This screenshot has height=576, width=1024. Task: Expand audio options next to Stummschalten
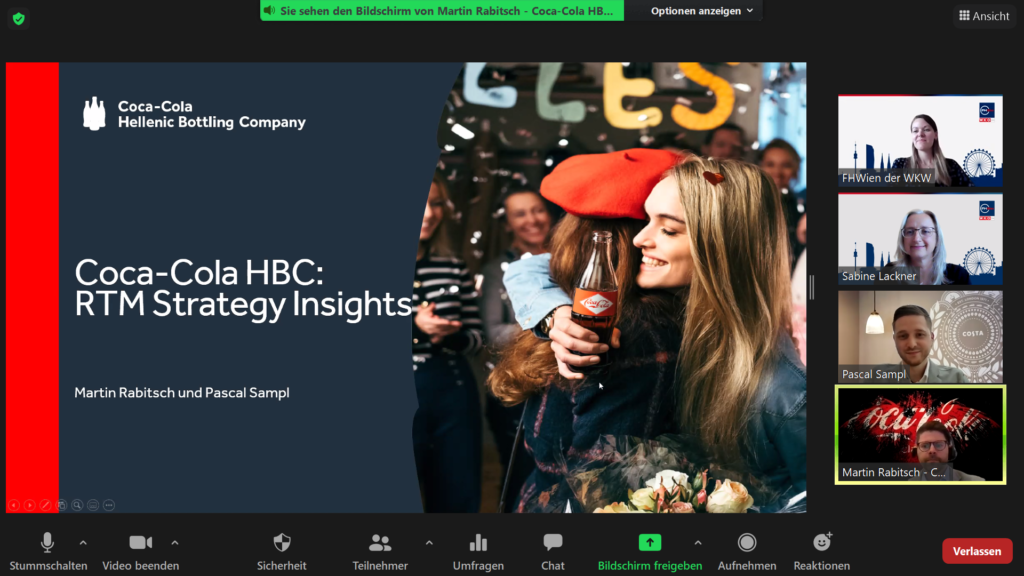click(83, 543)
